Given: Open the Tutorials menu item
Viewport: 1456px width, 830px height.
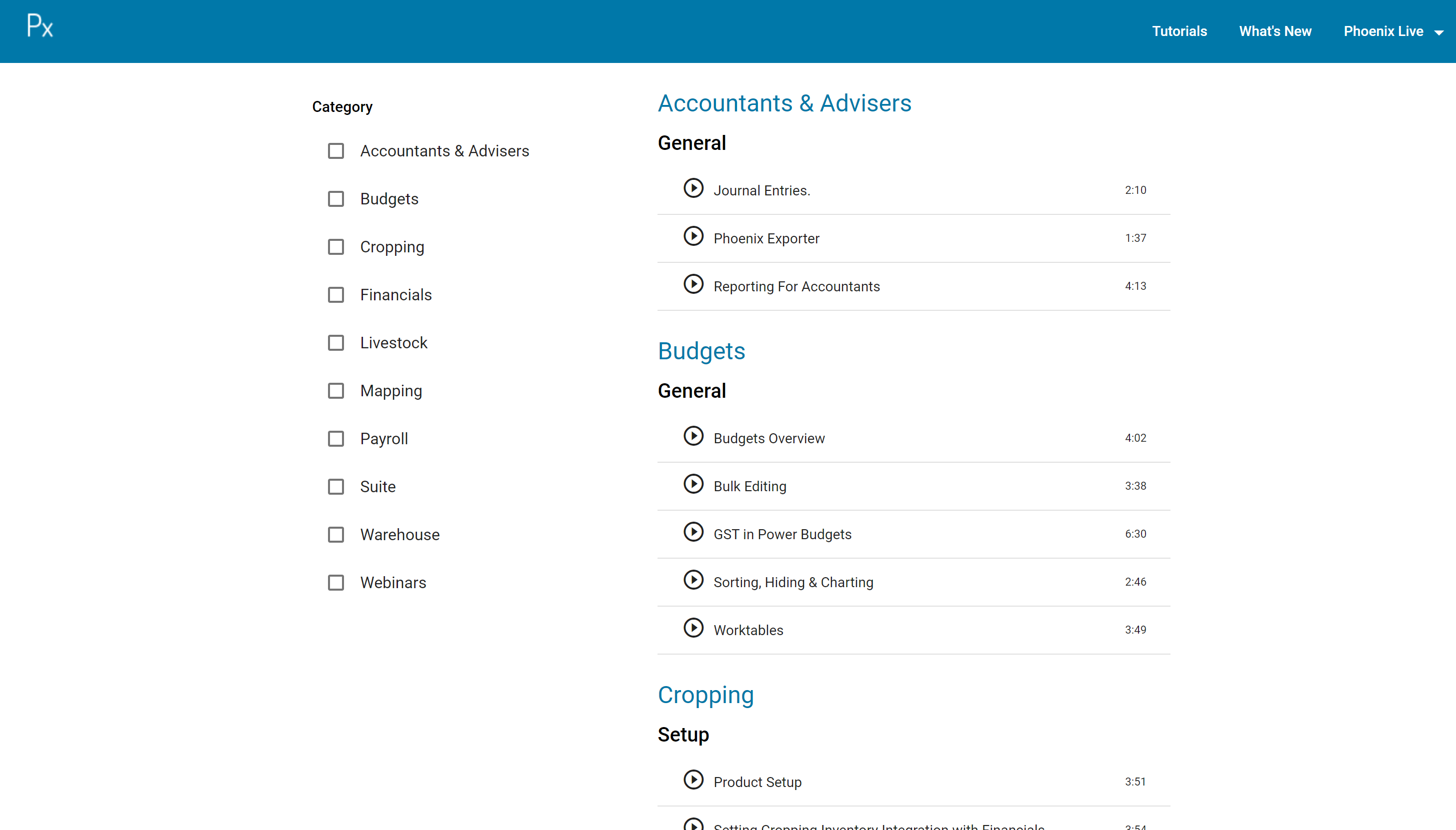Looking at the screenshot, I should point(1179,31).
